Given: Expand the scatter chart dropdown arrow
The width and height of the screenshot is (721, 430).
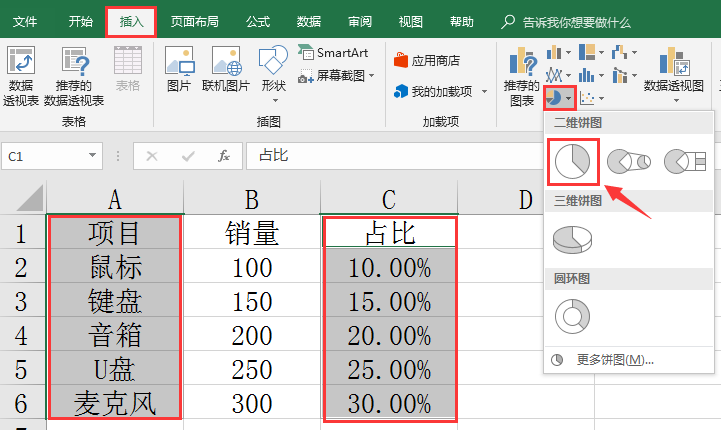Looking at the screenshot, I should pos(601,98).
